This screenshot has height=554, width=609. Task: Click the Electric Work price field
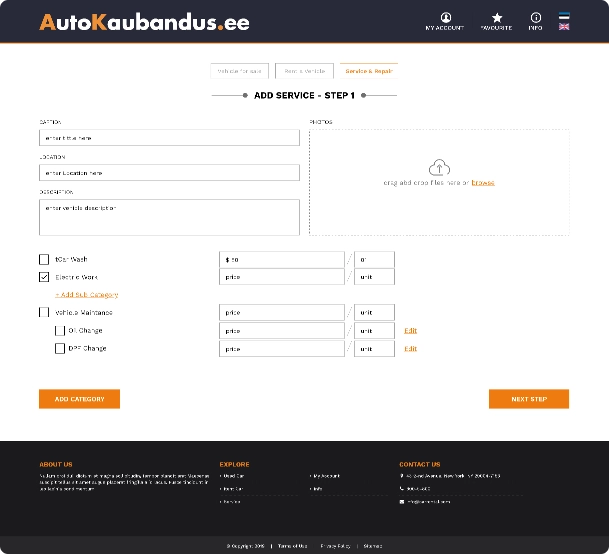coord(282,277)
